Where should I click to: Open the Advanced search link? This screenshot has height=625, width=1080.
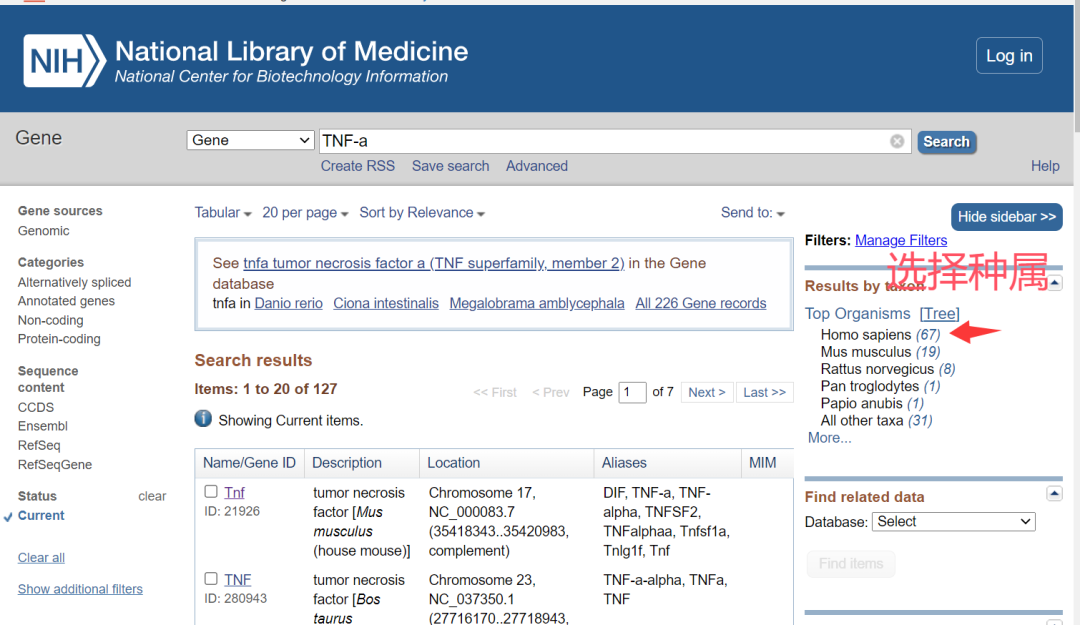point(536,166)
